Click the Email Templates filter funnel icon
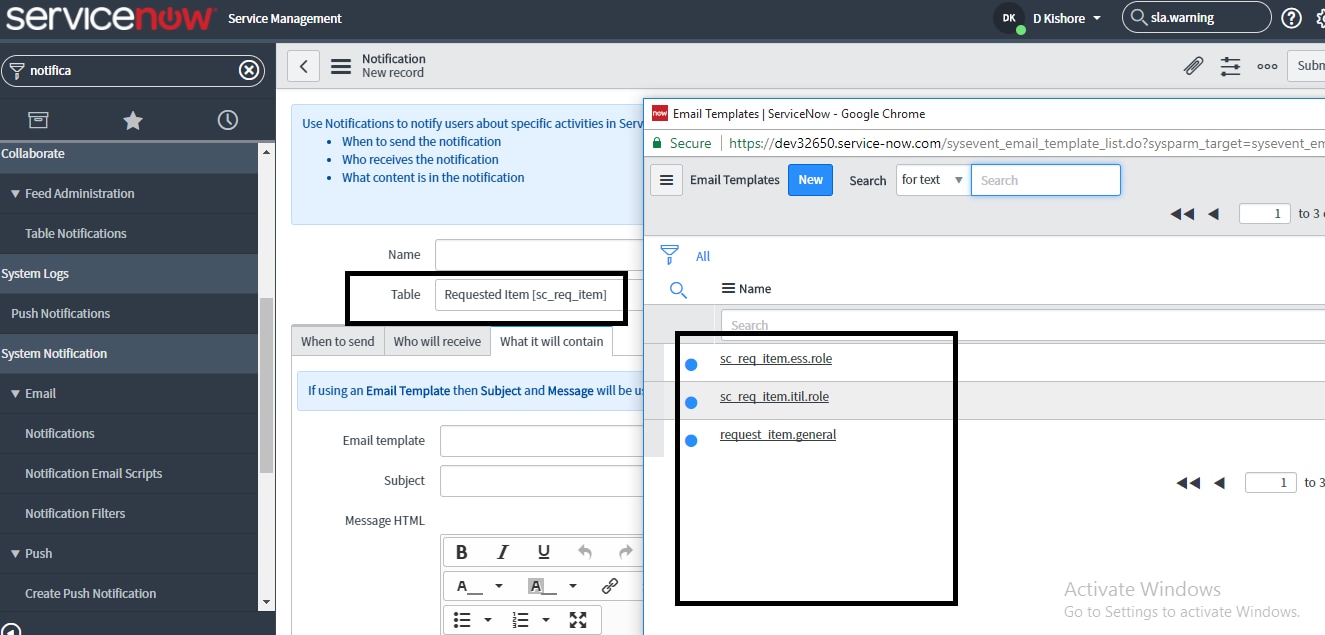This screenshot has height=635, width=1325. pyautogui.click(x=670, y=255)
